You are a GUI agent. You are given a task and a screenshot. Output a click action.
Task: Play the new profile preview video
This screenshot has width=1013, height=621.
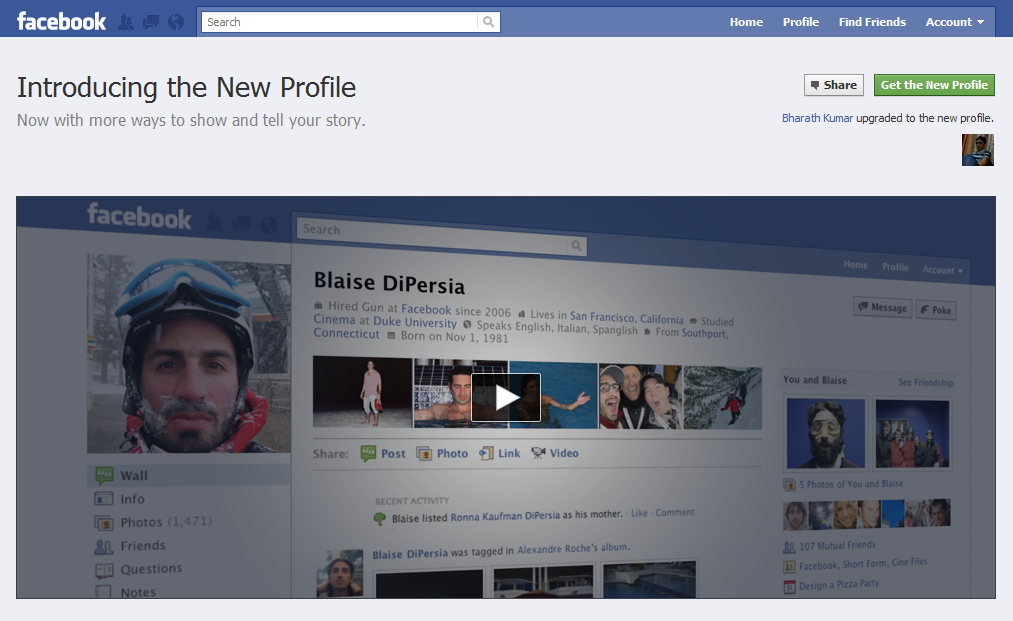(x=506, y=397)
